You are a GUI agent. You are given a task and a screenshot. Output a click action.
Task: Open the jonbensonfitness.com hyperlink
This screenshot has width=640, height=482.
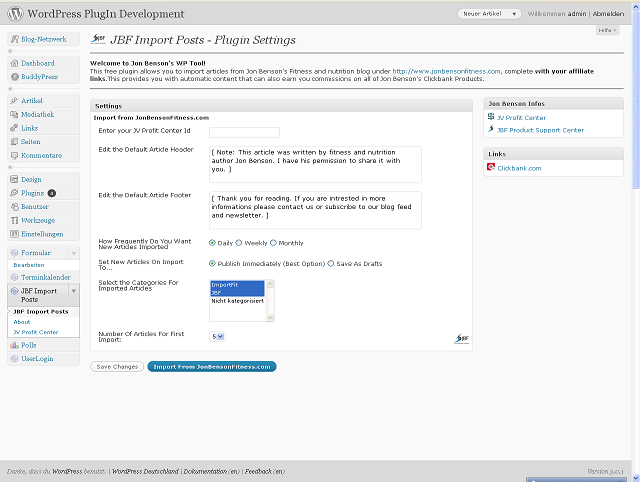click(446, 71)
